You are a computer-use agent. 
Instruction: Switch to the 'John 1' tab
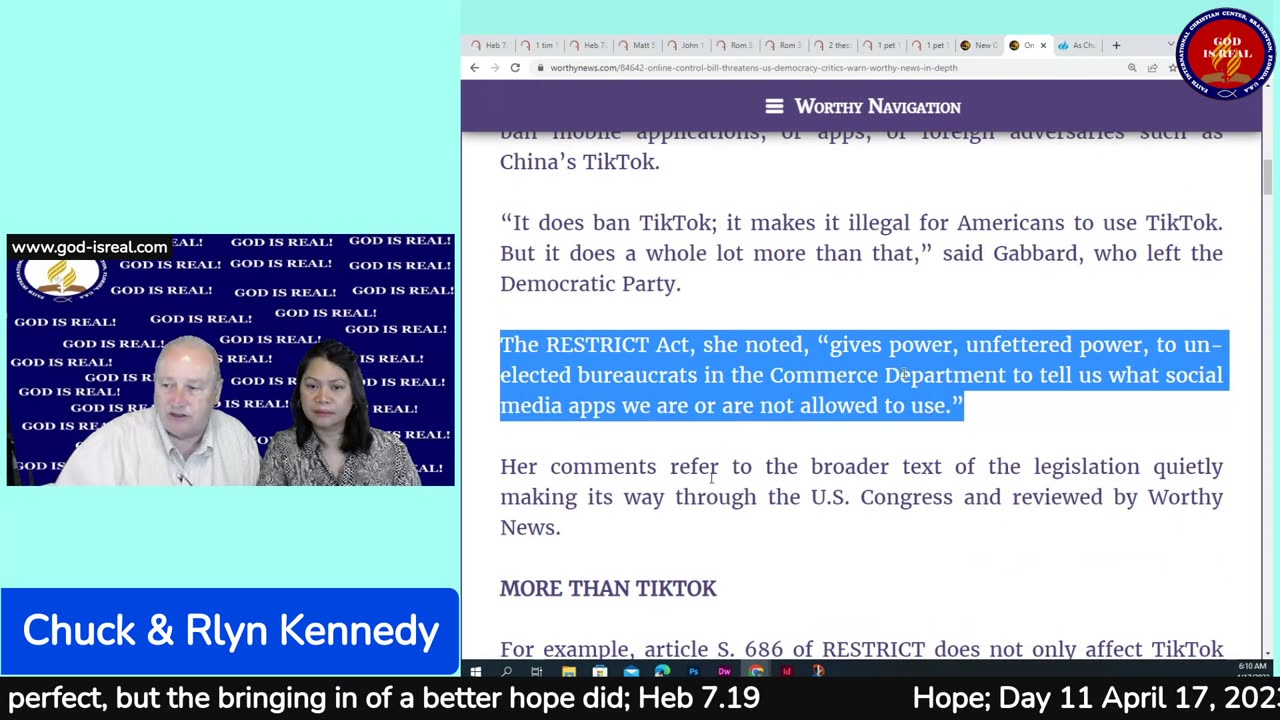(x=686, y=45)
